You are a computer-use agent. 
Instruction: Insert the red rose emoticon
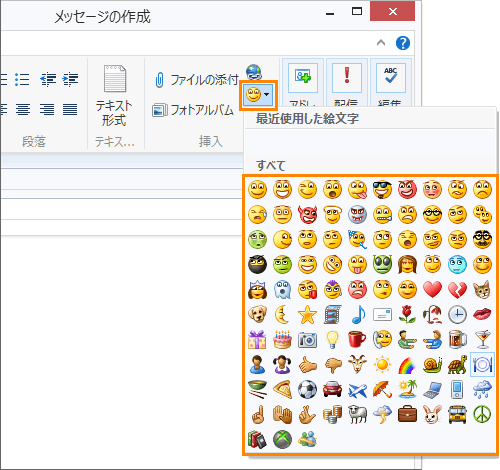coord(407,314)
